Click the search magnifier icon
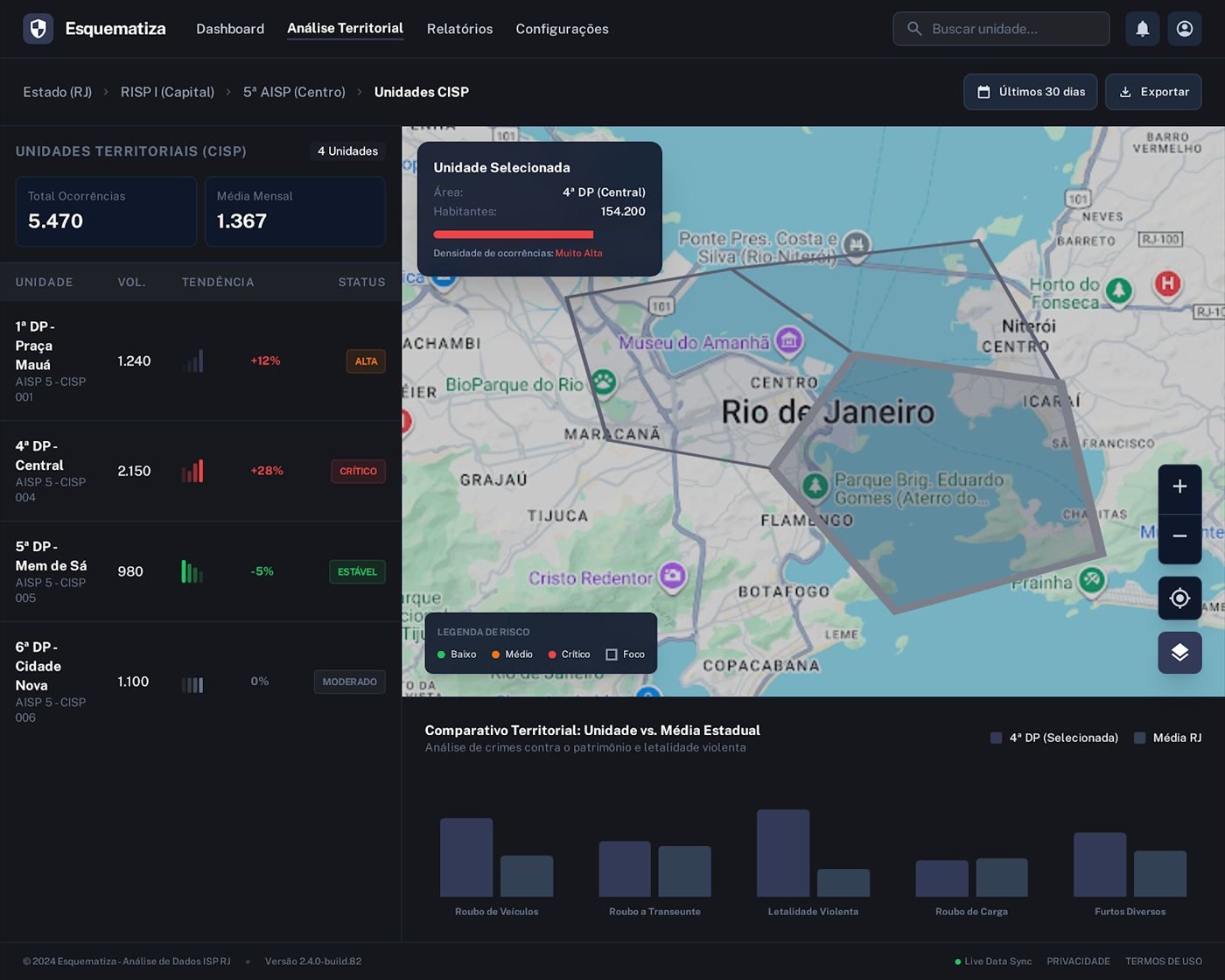The image size is (1225, 980). pyautogui.click(x=914, y=29)
